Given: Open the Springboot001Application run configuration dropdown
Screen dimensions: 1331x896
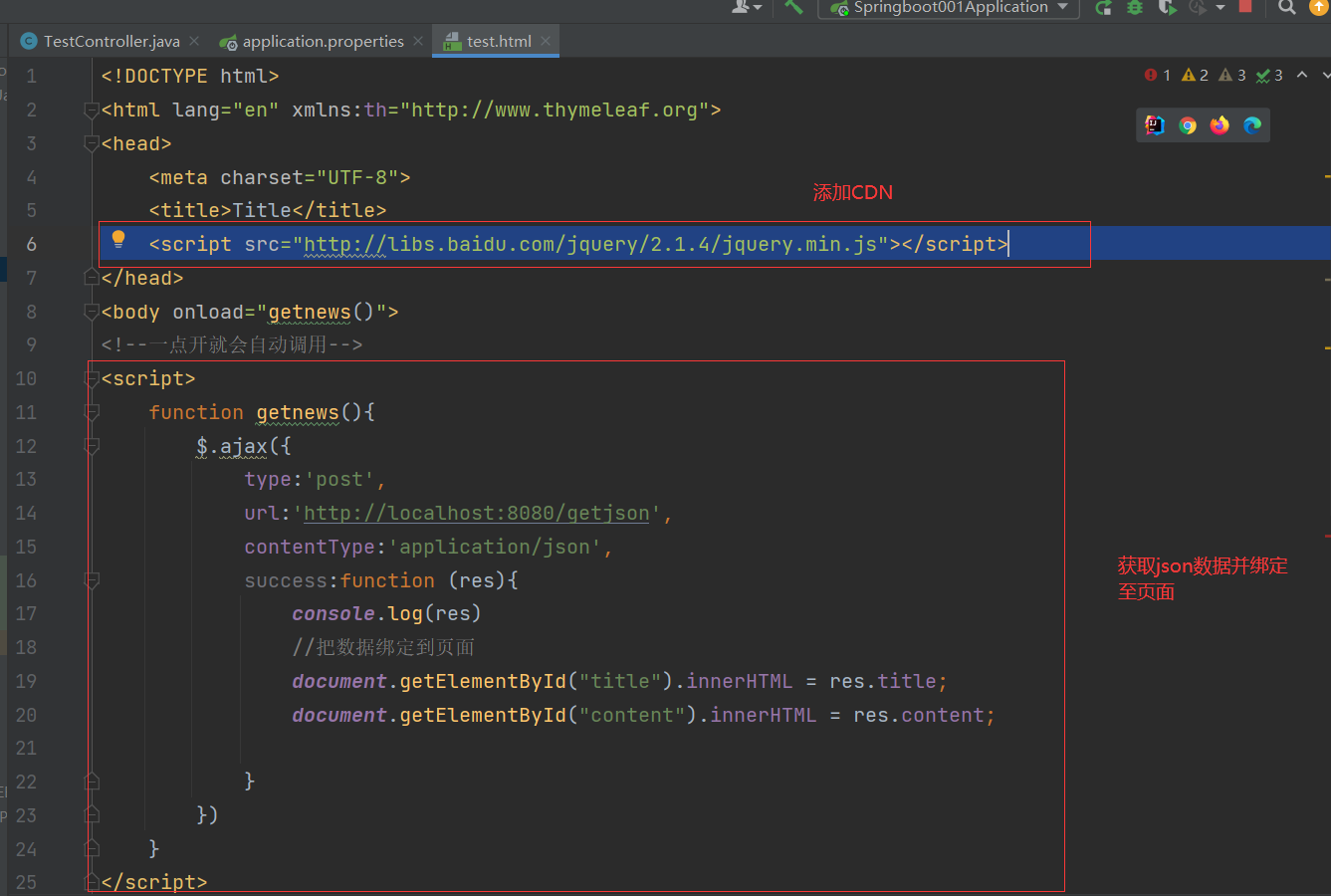Looking at the screenshot, I should tap(949, 8).
